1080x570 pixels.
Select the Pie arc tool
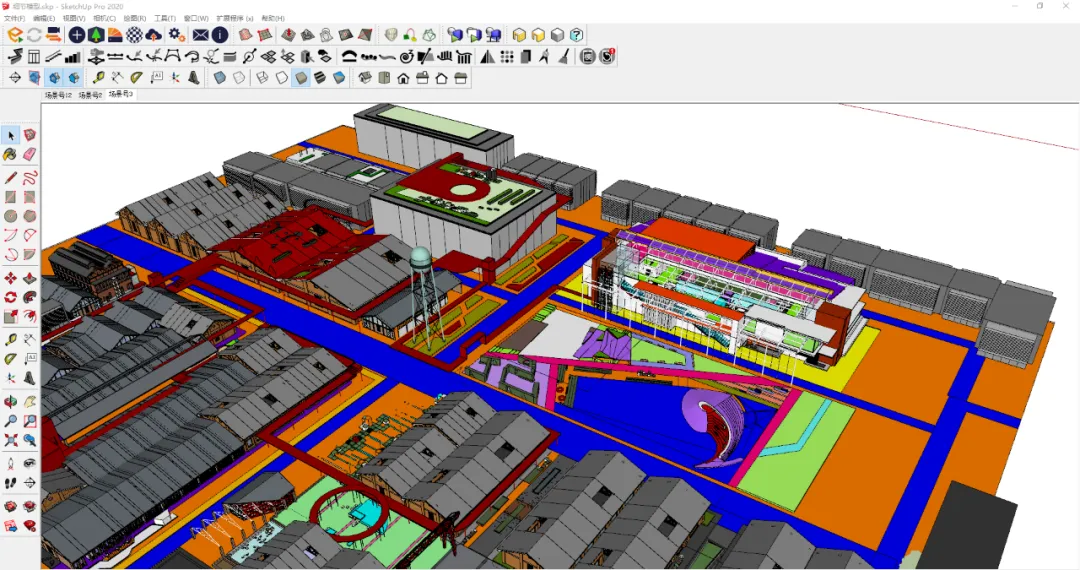(x=30, y=255)
